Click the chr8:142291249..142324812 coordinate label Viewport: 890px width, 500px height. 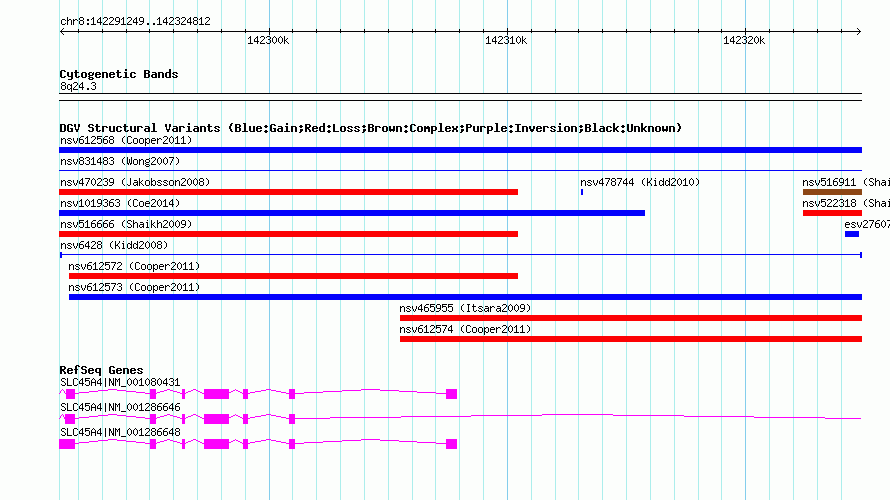tap(135, 22)
